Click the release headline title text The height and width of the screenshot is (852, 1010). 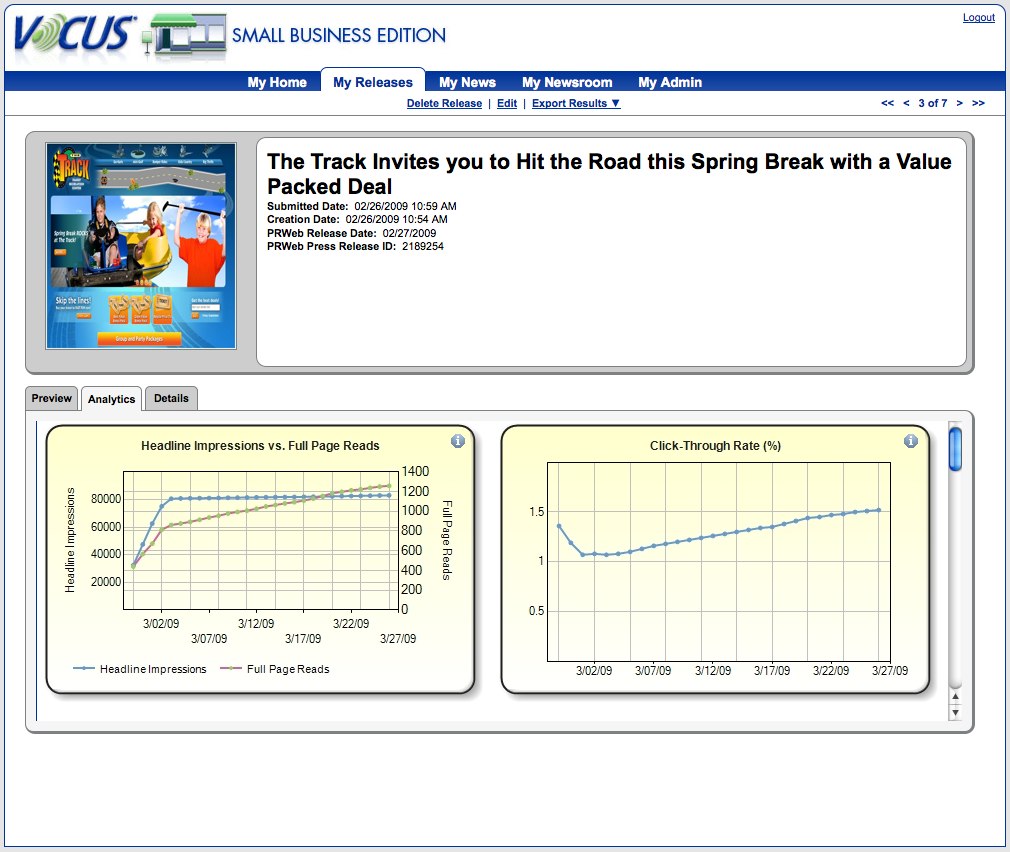click(x=609, y=174)
